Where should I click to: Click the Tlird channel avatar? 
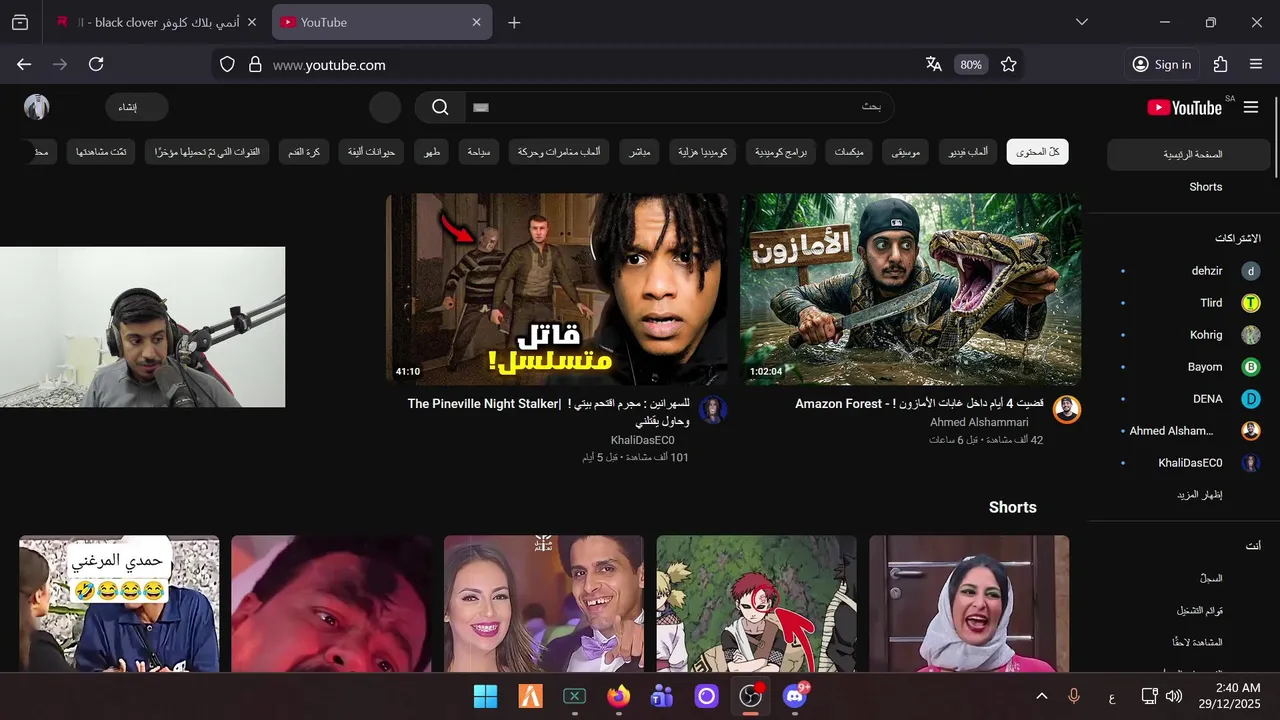[1251, 303]
